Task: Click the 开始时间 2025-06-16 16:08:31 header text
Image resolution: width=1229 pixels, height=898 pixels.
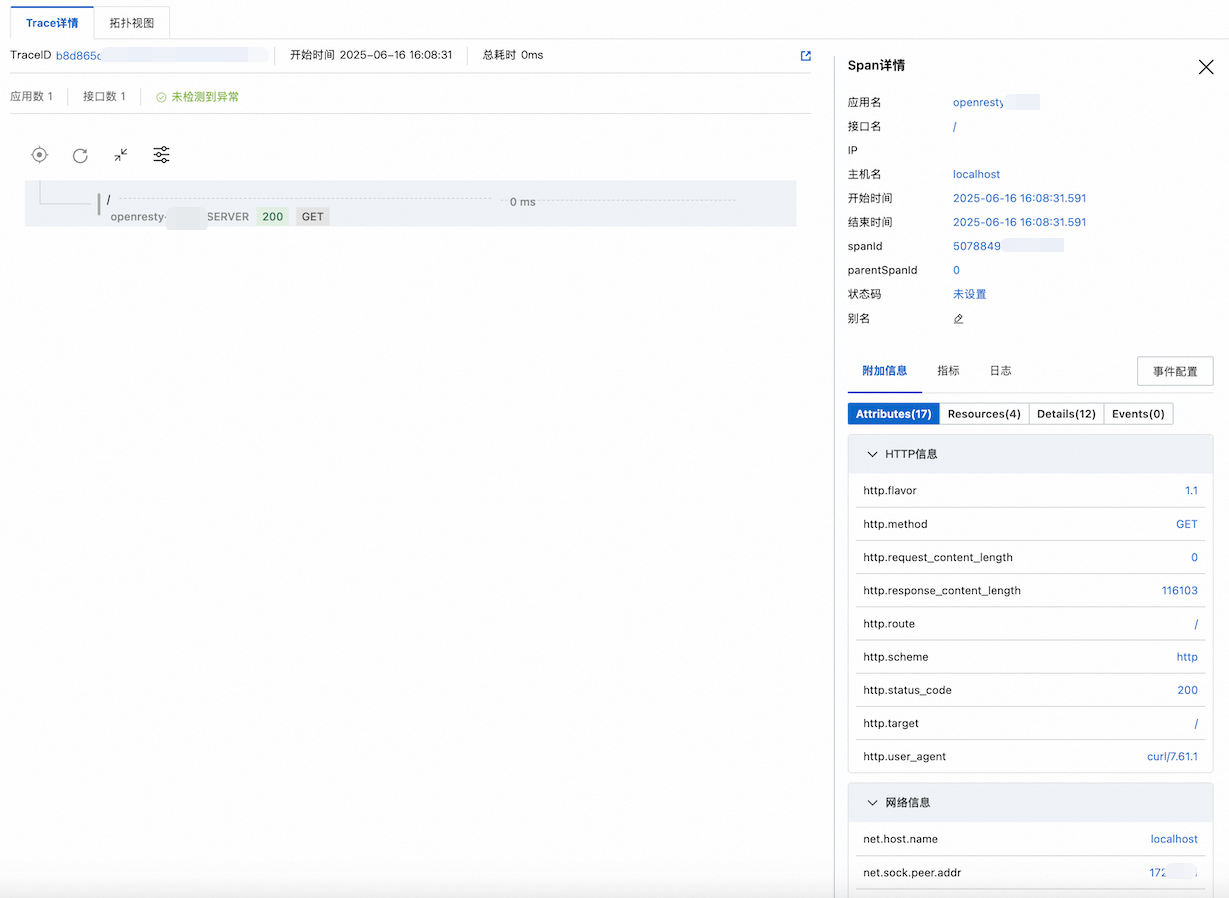Action: (371, 55)
